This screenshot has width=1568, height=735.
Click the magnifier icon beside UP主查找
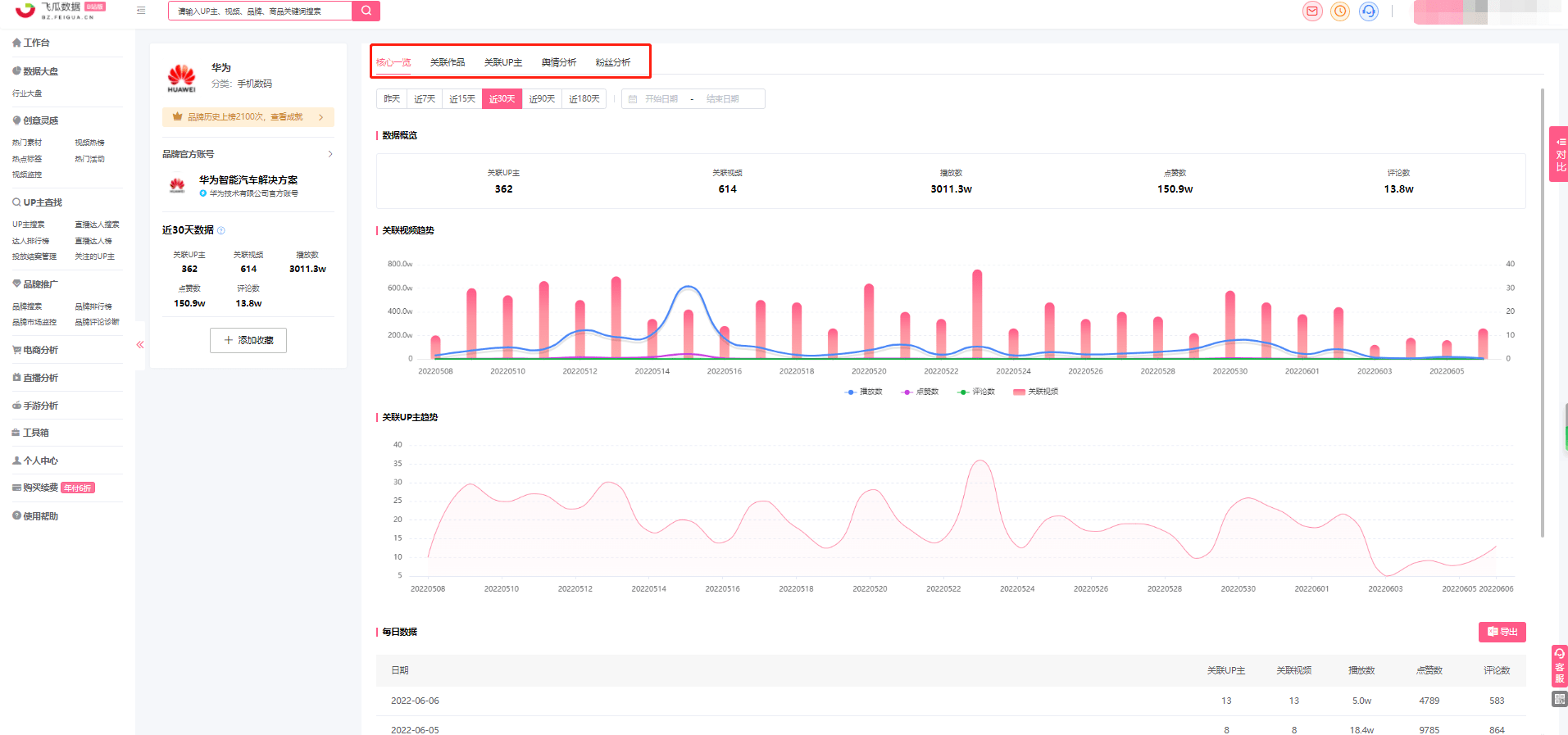[x=16, y=202]
